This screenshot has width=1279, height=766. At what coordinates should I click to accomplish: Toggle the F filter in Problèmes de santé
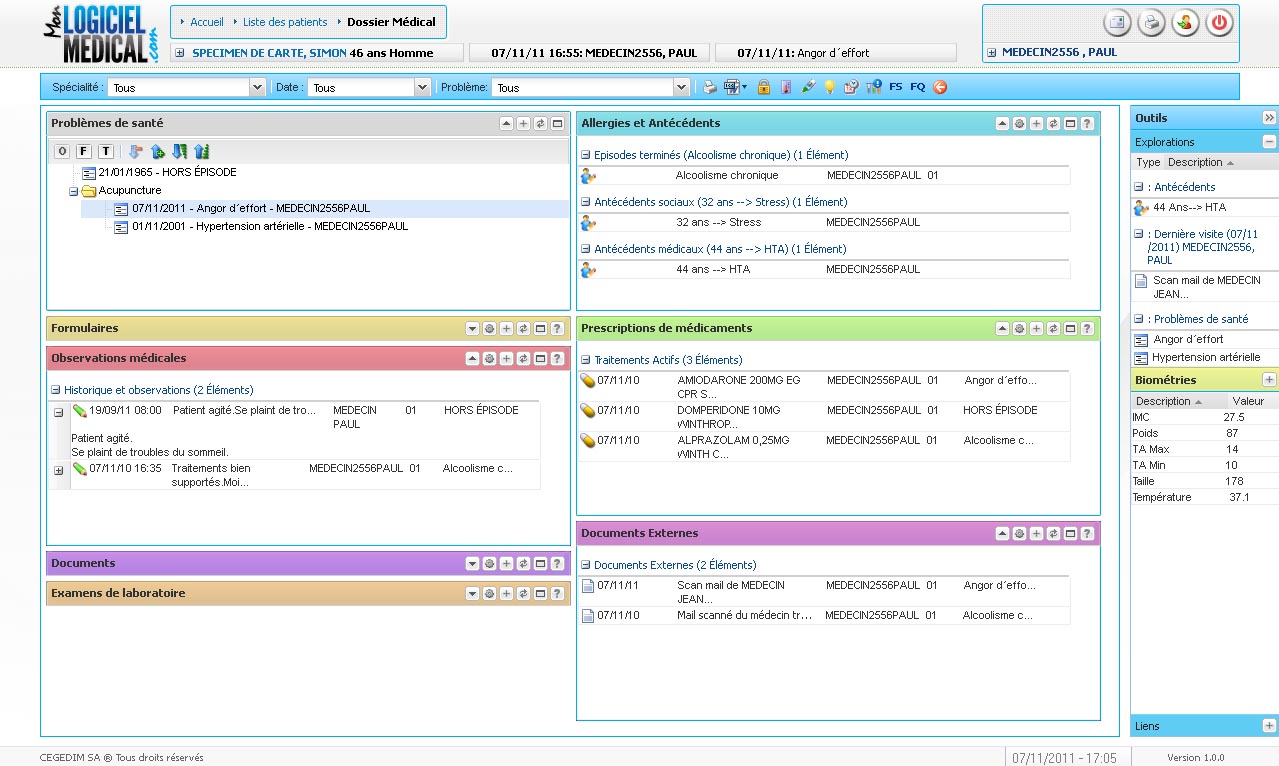[x=84, y=152]
